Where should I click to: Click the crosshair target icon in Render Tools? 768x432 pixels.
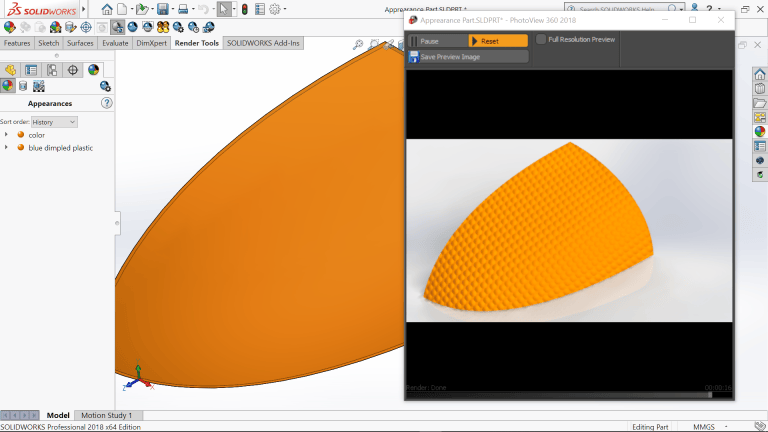point(86,27)
